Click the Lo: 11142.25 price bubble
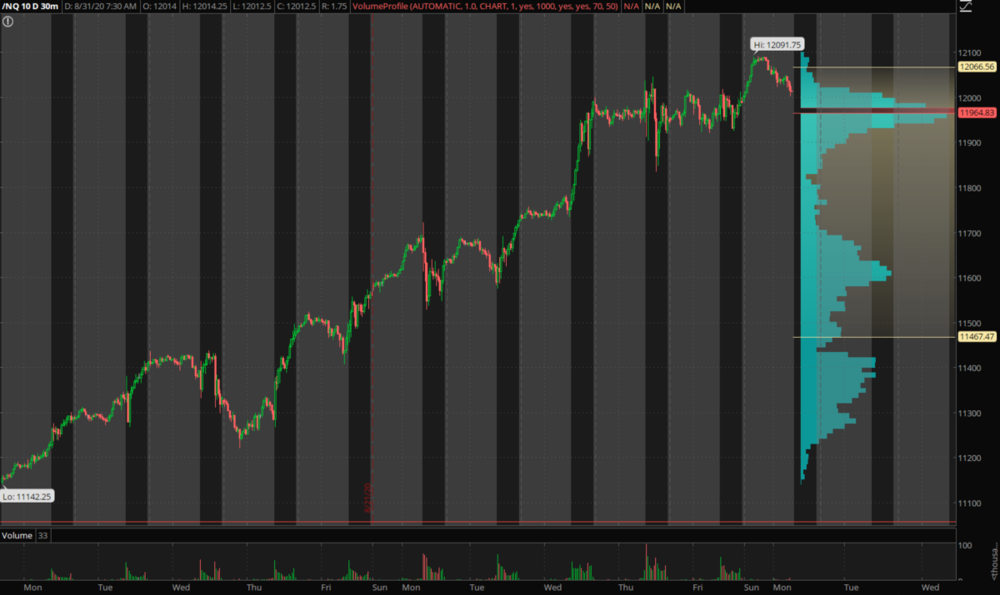The height and width of the screenshot is (595, 1000). coord(27,496)
